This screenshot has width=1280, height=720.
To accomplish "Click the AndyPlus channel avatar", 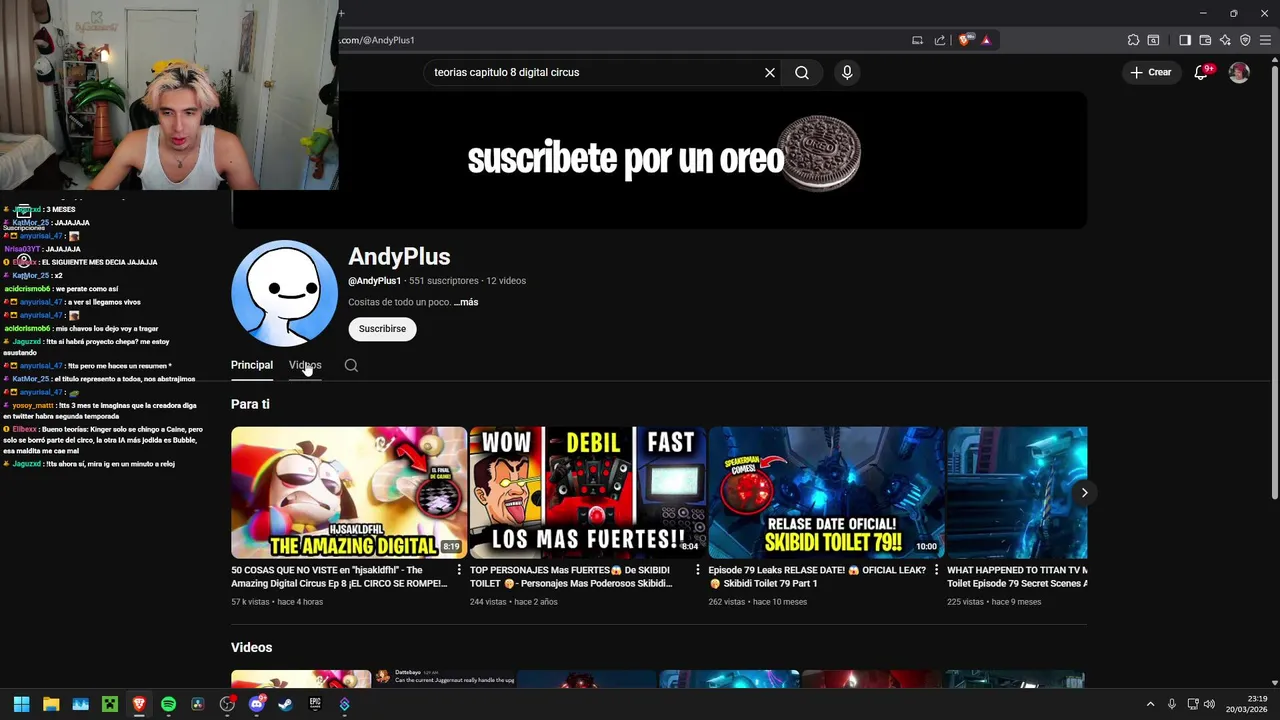I will 284,293.
